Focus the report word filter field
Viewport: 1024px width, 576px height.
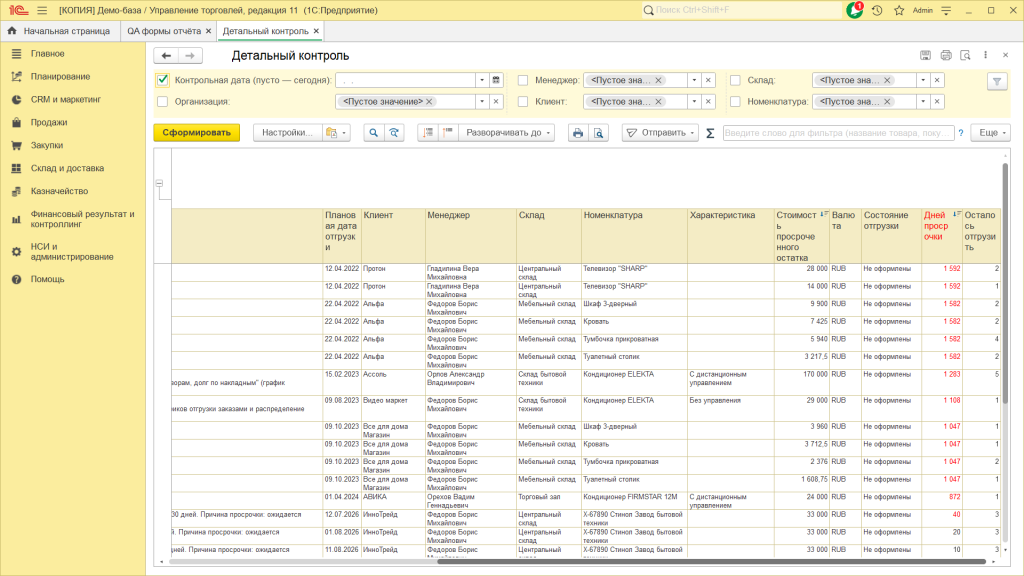[839, 133]
